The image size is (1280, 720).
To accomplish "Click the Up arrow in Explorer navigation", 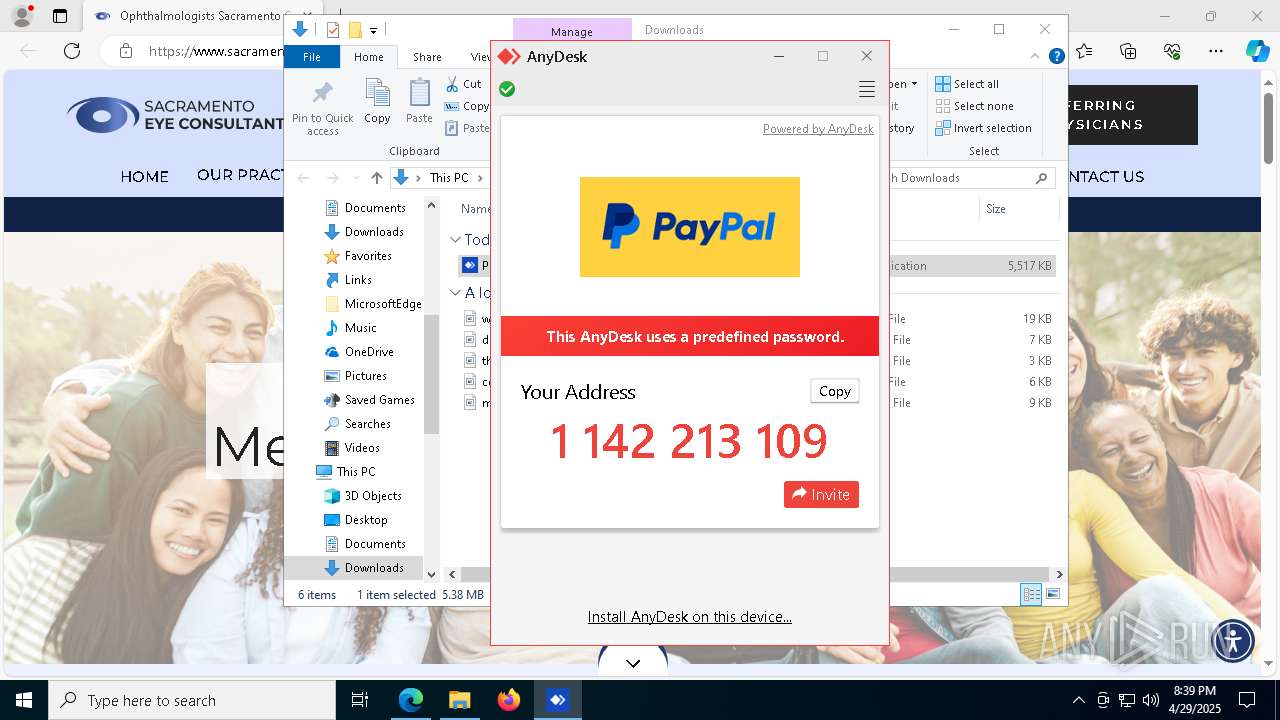I will pos(376,178).
